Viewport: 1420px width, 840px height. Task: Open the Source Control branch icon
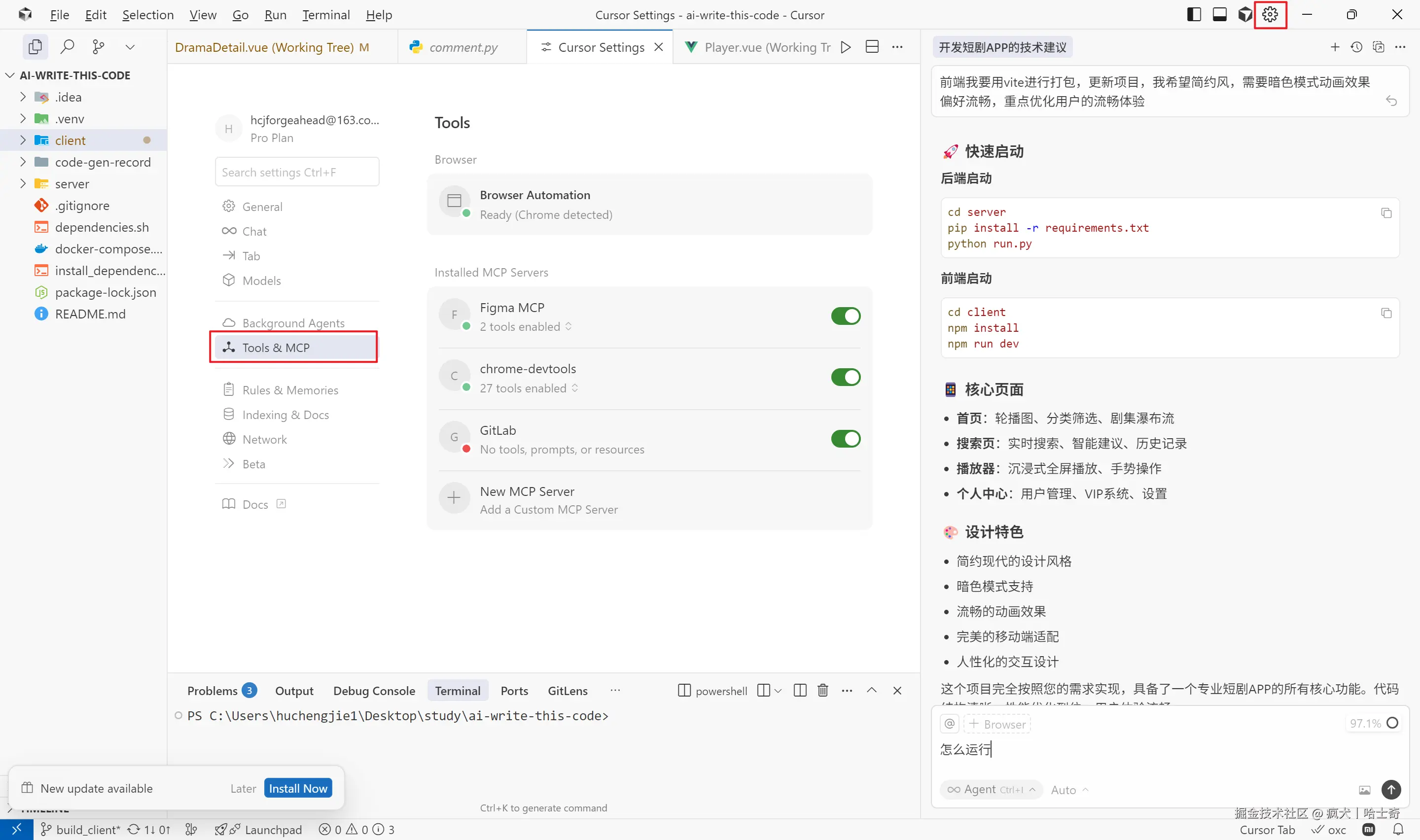point(98,46)
